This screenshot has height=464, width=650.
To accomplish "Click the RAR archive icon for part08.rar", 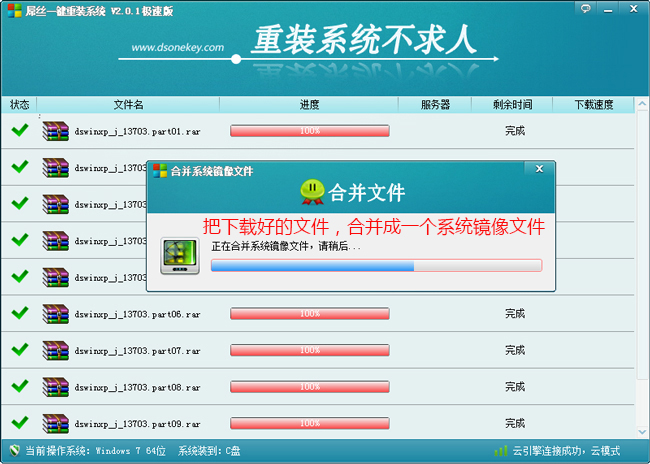I will coord(56,387).
